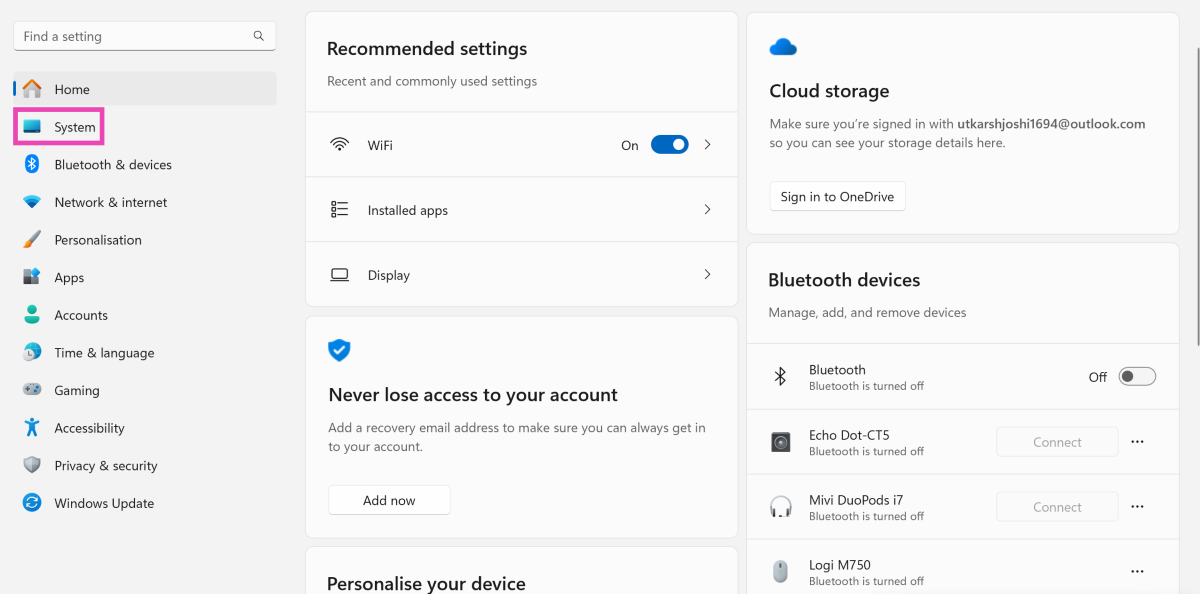Click the Privacy & security shield icon

(32, 466)
